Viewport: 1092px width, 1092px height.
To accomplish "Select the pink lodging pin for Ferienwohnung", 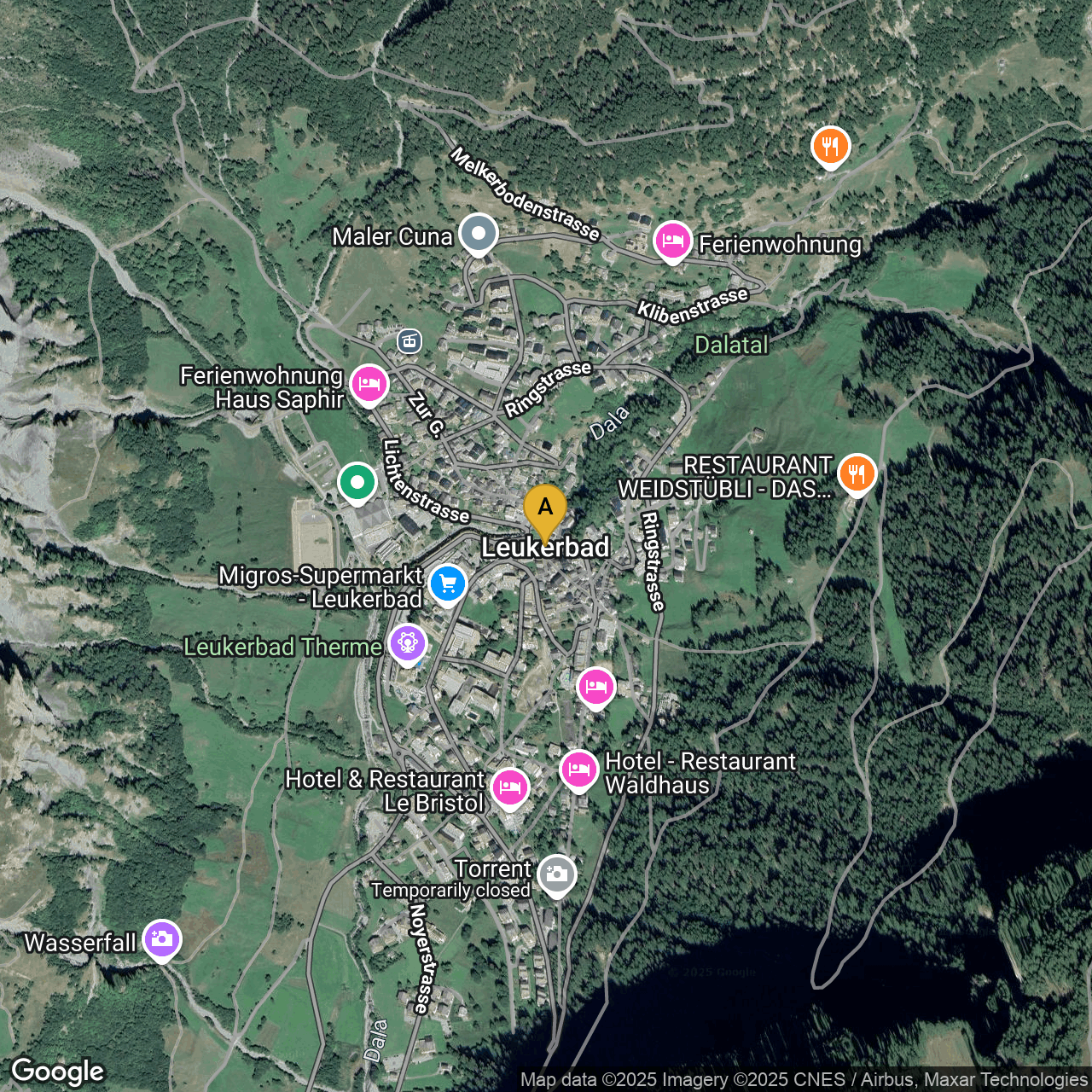I will point(673,242).
